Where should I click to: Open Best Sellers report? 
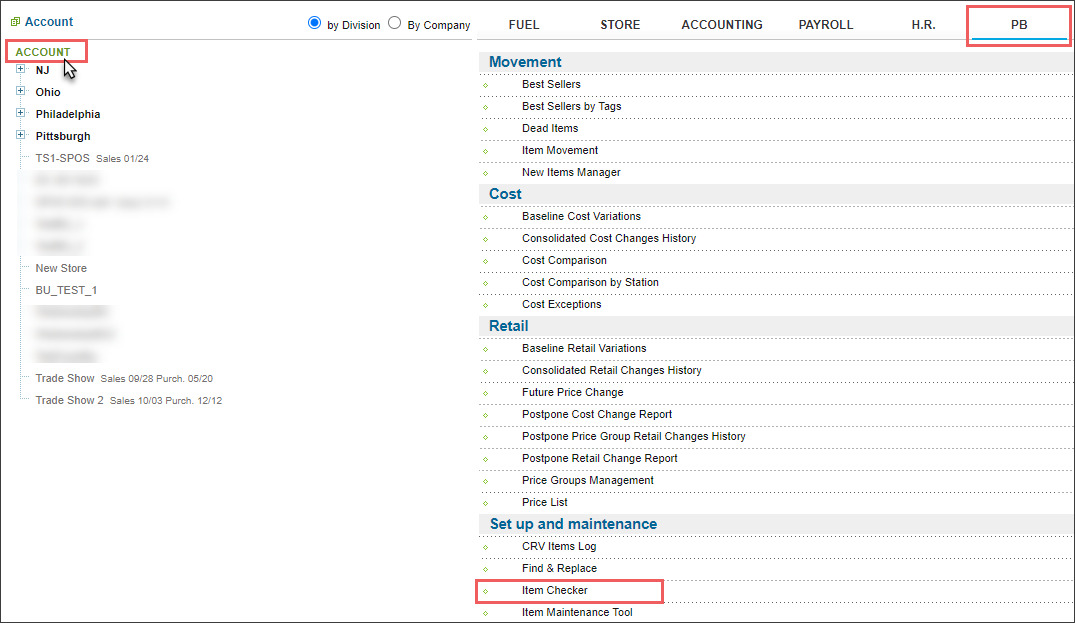551,85
